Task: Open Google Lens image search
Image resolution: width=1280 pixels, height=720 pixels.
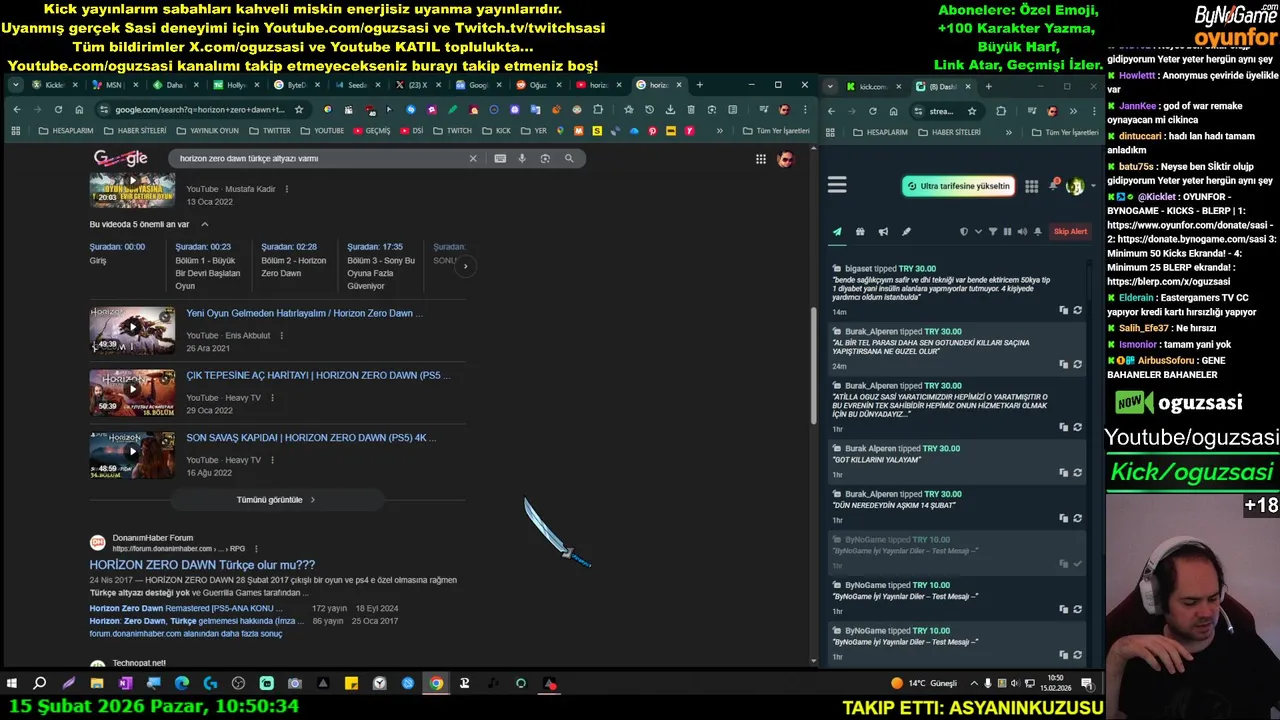Action: click(x=545, y=158)
